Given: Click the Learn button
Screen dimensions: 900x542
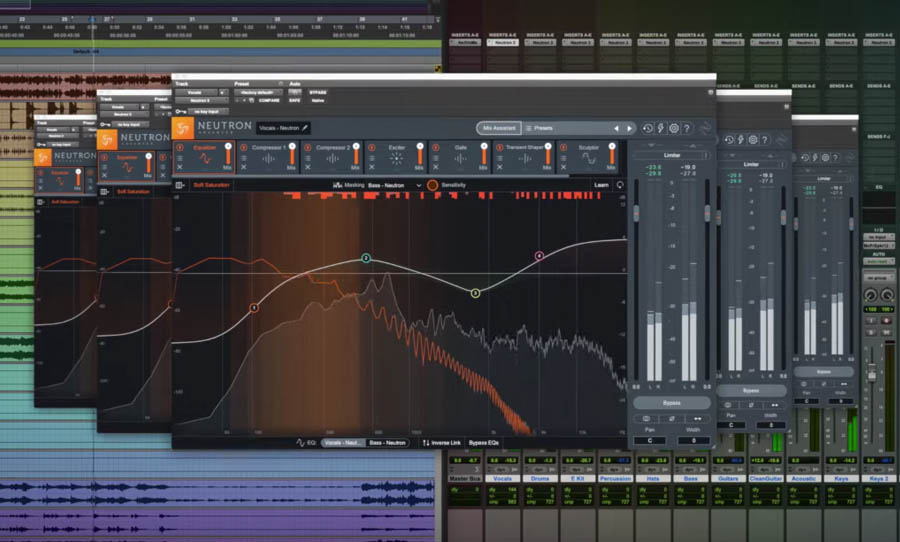Looking at the screenshot, I should 602,185.
